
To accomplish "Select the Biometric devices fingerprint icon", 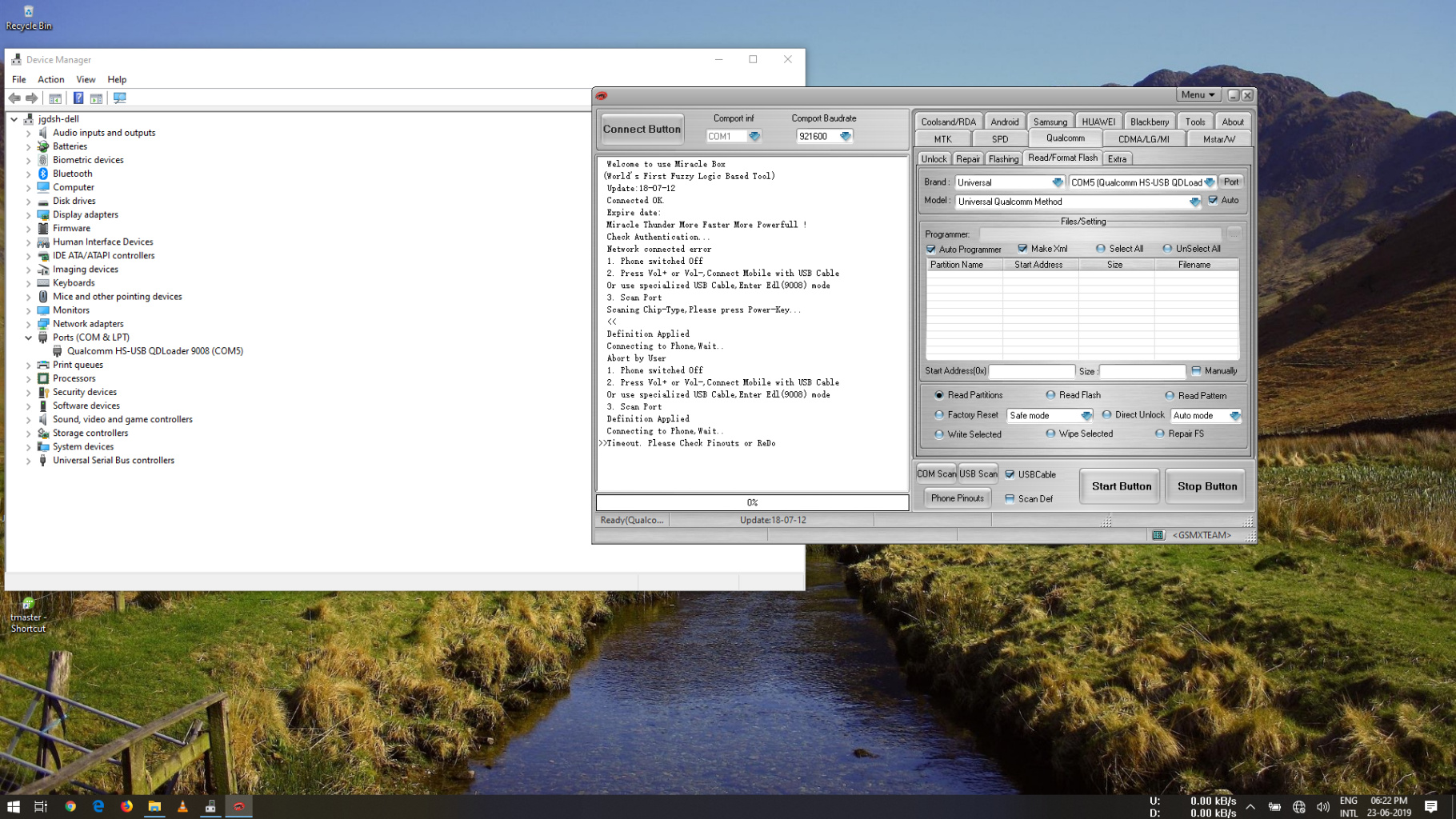I will pyautogui.click(x=43, y=160).
